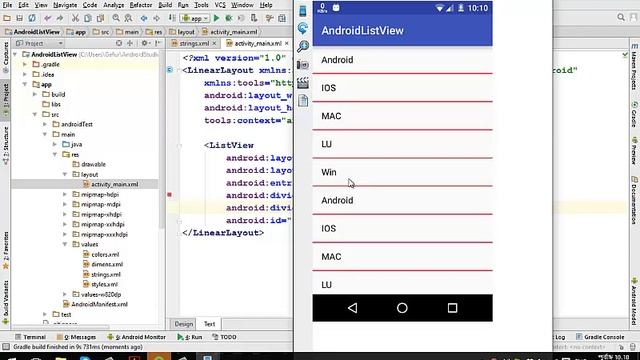Save all with floppy disk icon

coord(19,18)
